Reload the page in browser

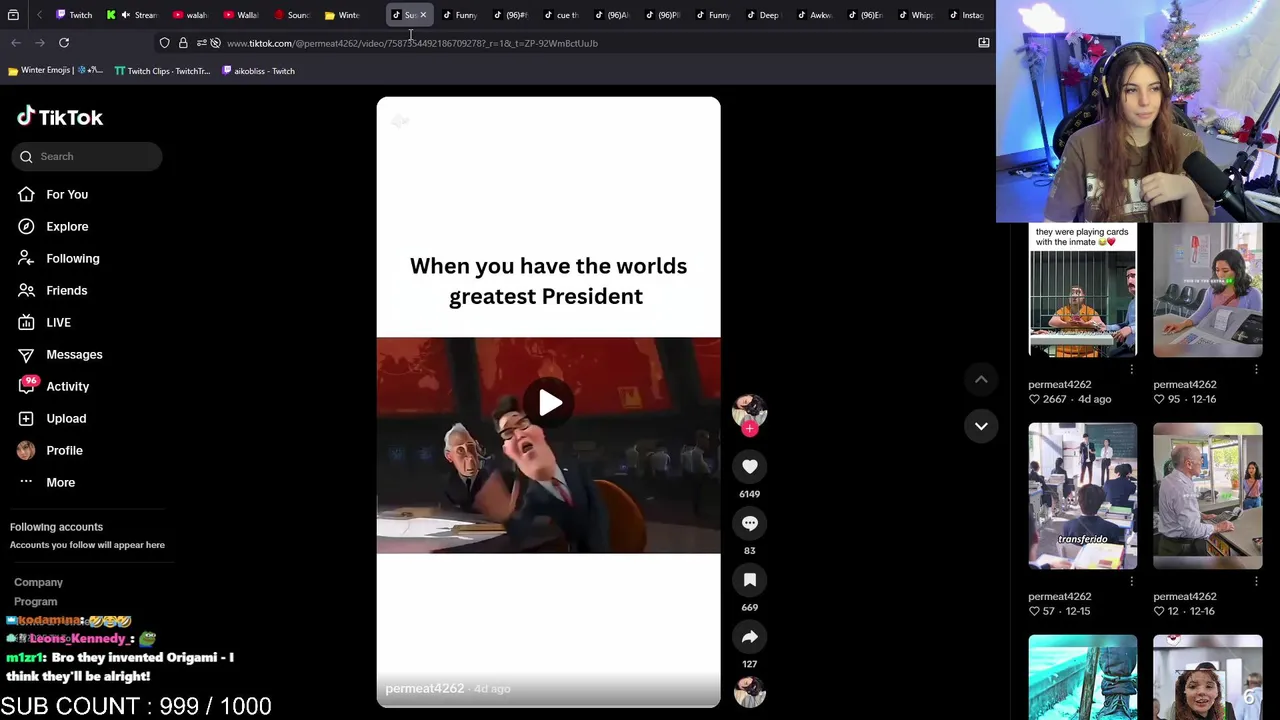[x=64, y=43]
